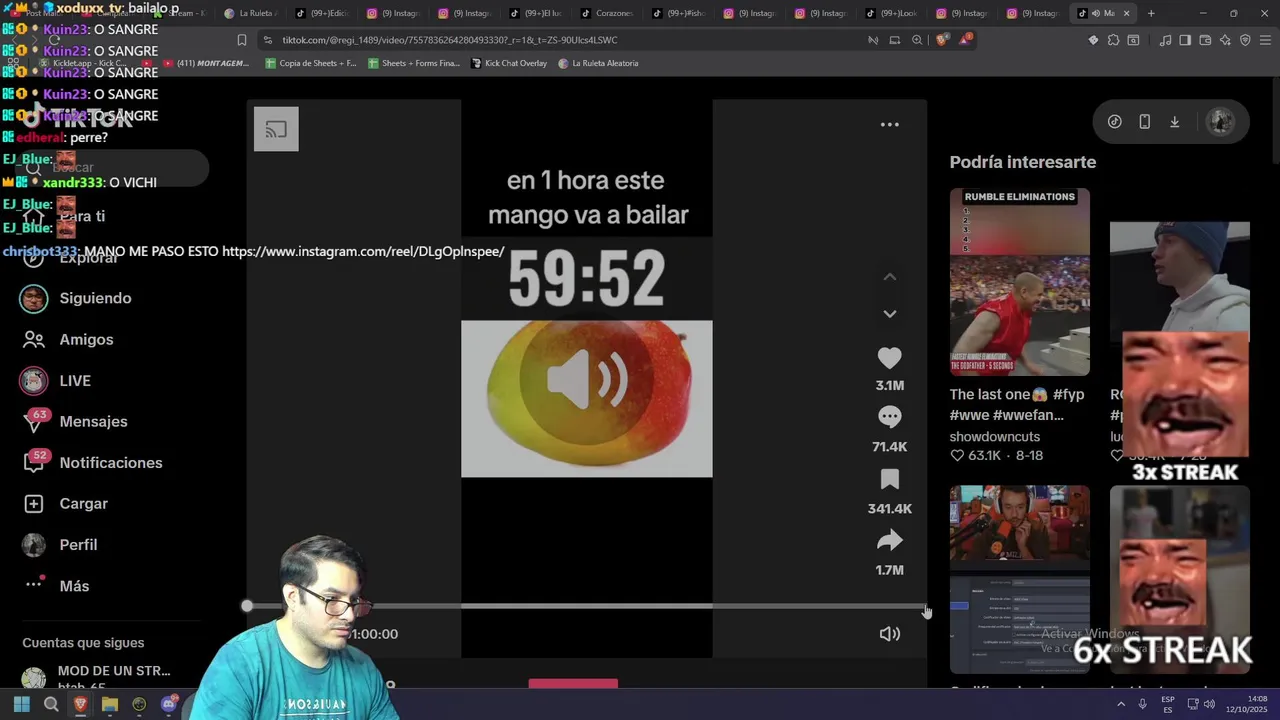This screenshot has width=1280, height=720.
Task: Open a new browser tab with plus
Action: pyautogui.click(x=1151, y=13)
